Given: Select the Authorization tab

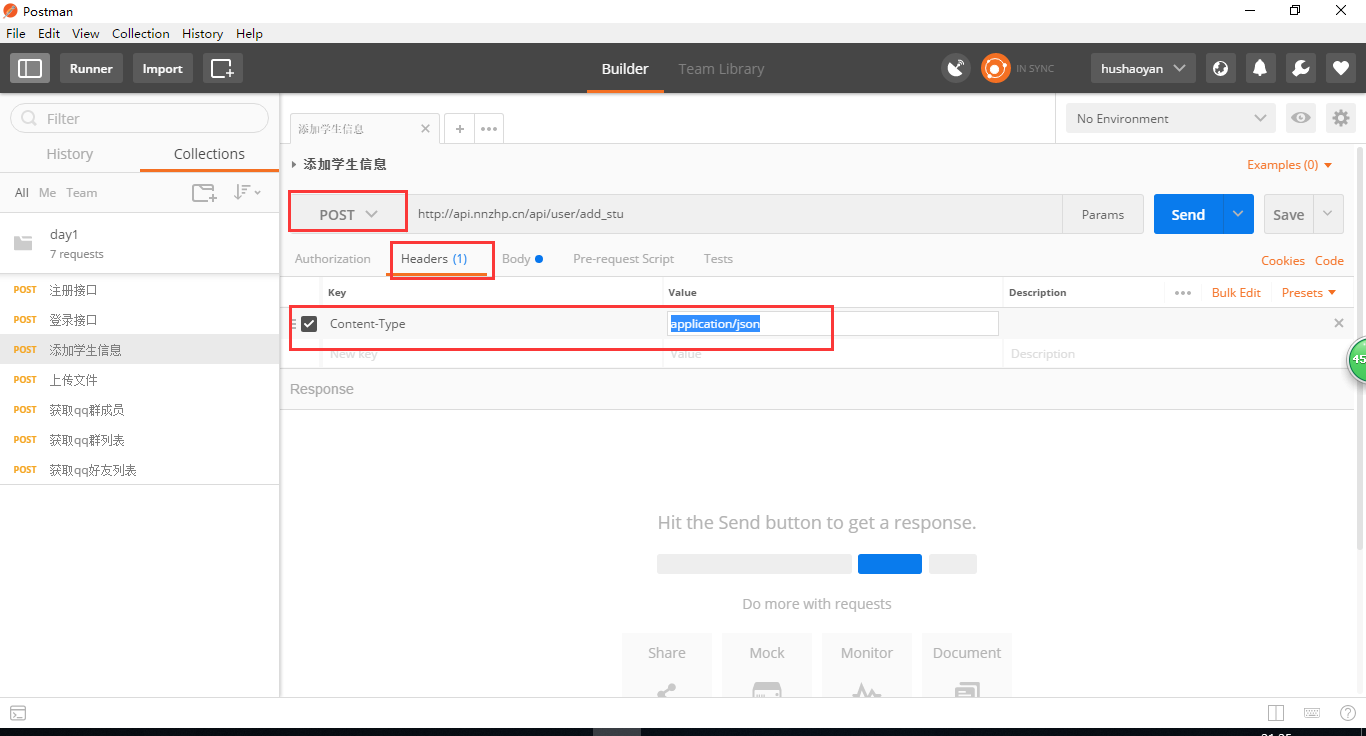Looking at the screenshot, I should tap(333, 258).
